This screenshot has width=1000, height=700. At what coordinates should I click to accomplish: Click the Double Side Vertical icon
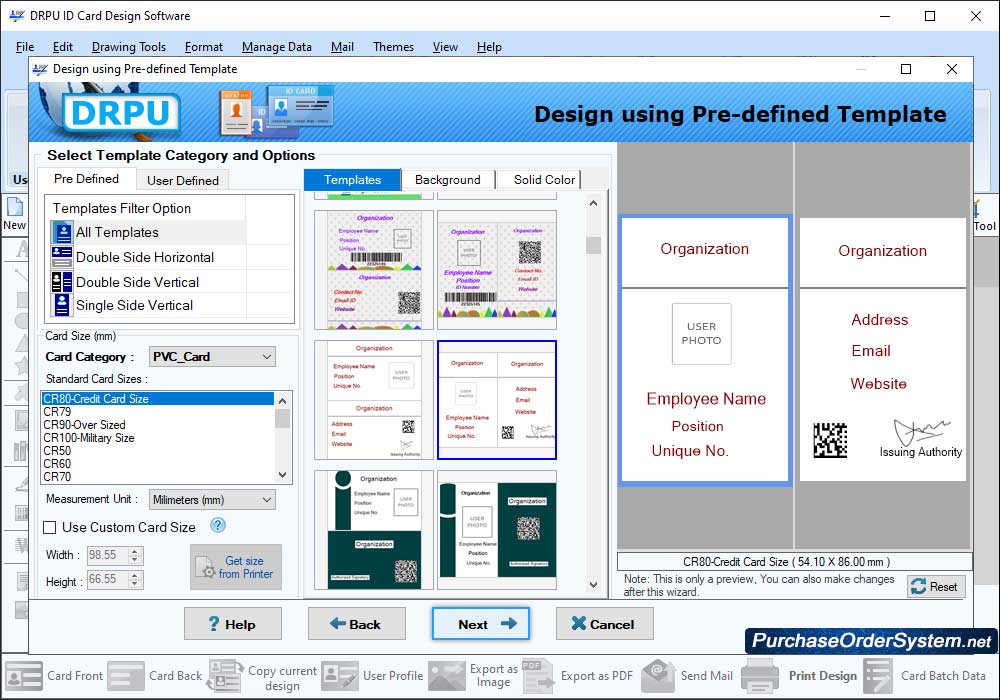tap(62, 282)
